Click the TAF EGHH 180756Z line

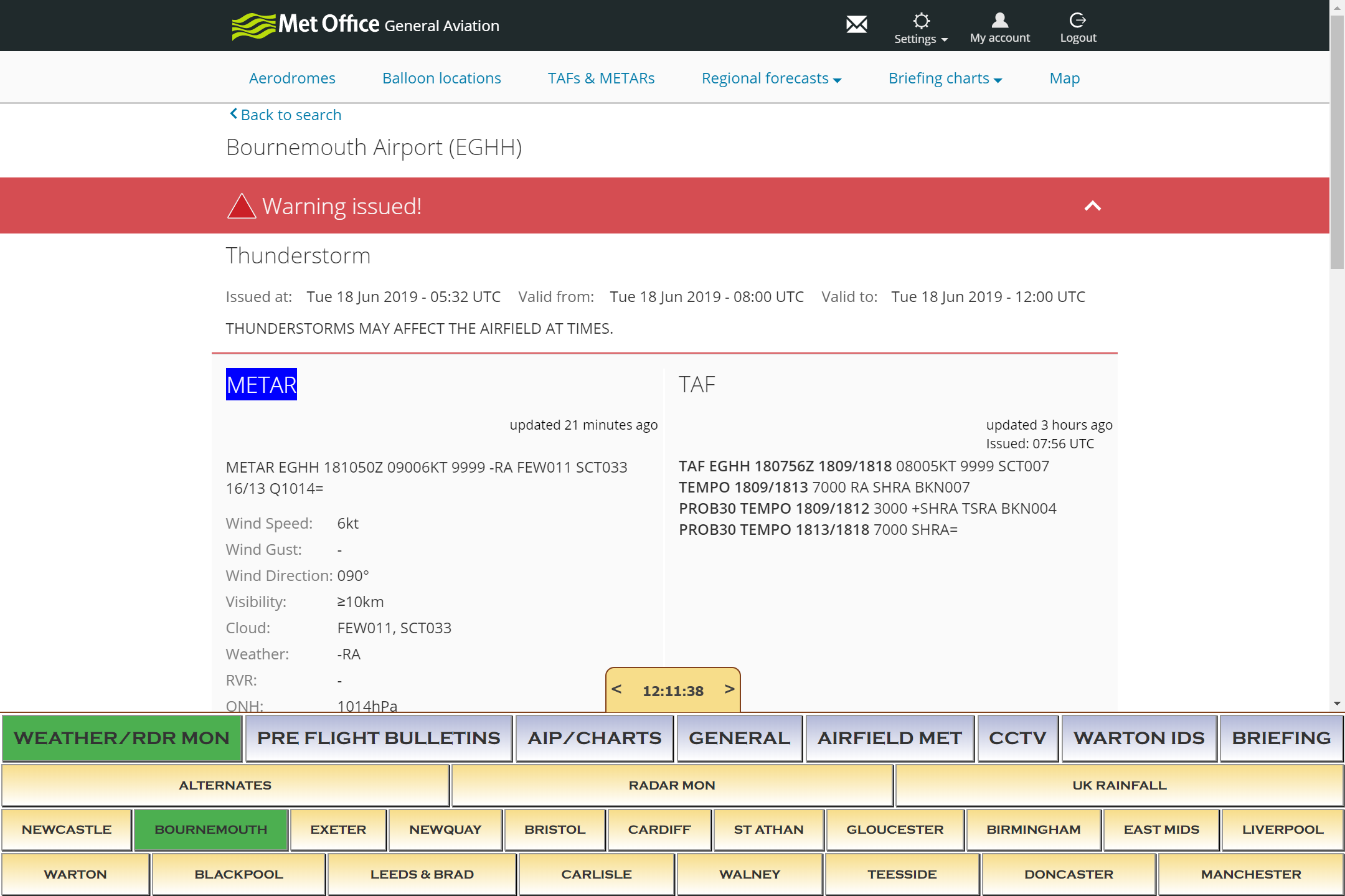tap(864, 466)
